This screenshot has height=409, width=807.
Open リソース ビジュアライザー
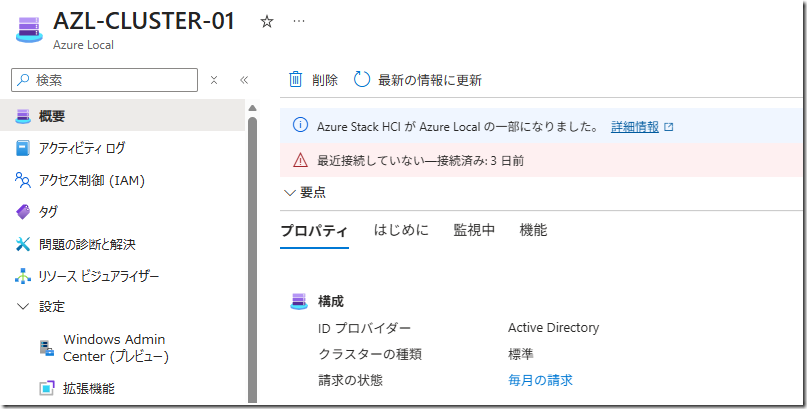(x=98, y=276)
